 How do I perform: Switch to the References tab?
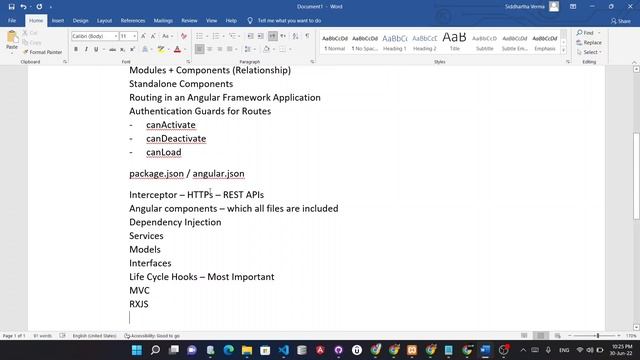coord(133,20)
